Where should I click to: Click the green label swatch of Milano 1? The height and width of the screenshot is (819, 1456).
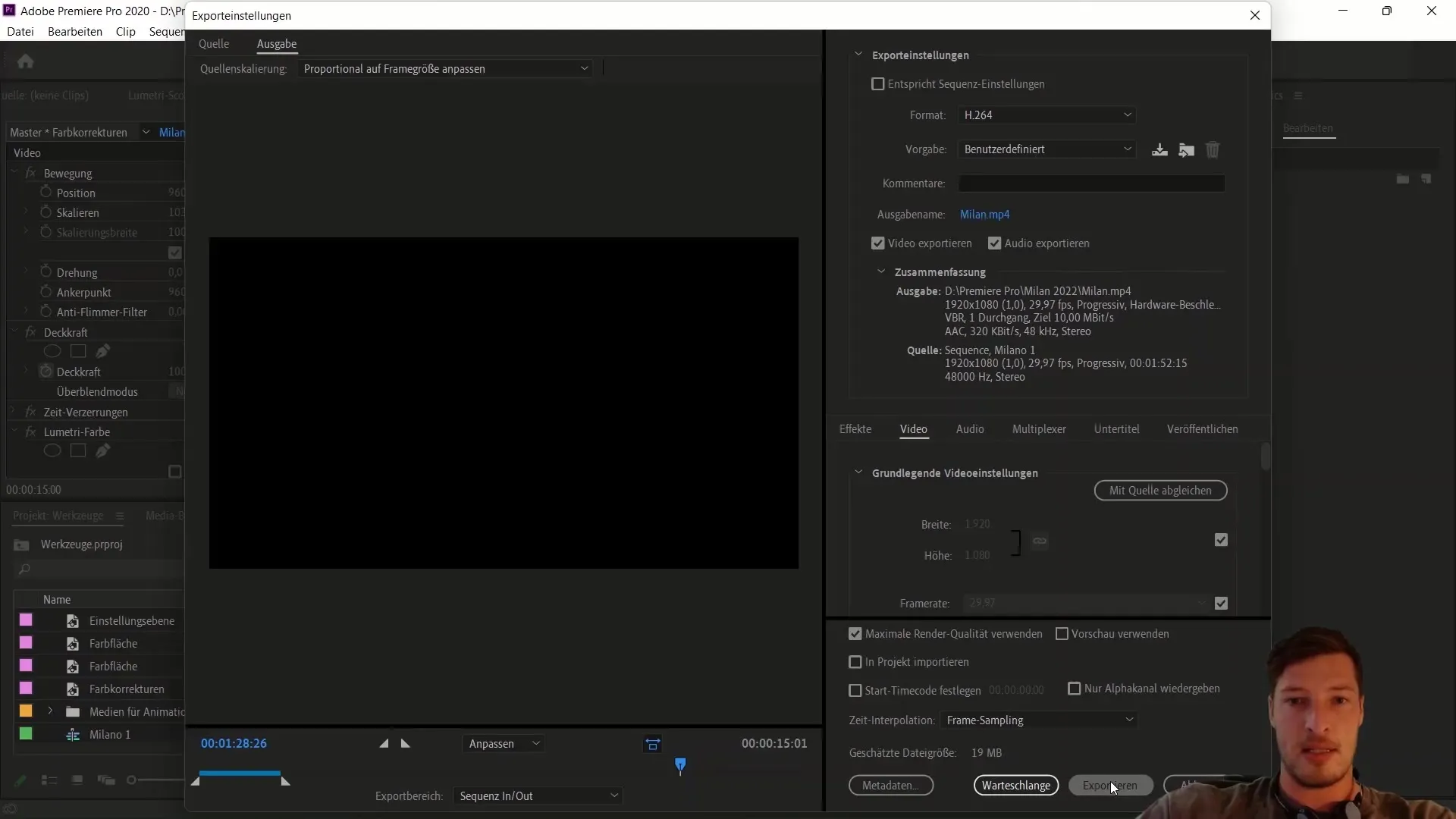tap(26, 734)
